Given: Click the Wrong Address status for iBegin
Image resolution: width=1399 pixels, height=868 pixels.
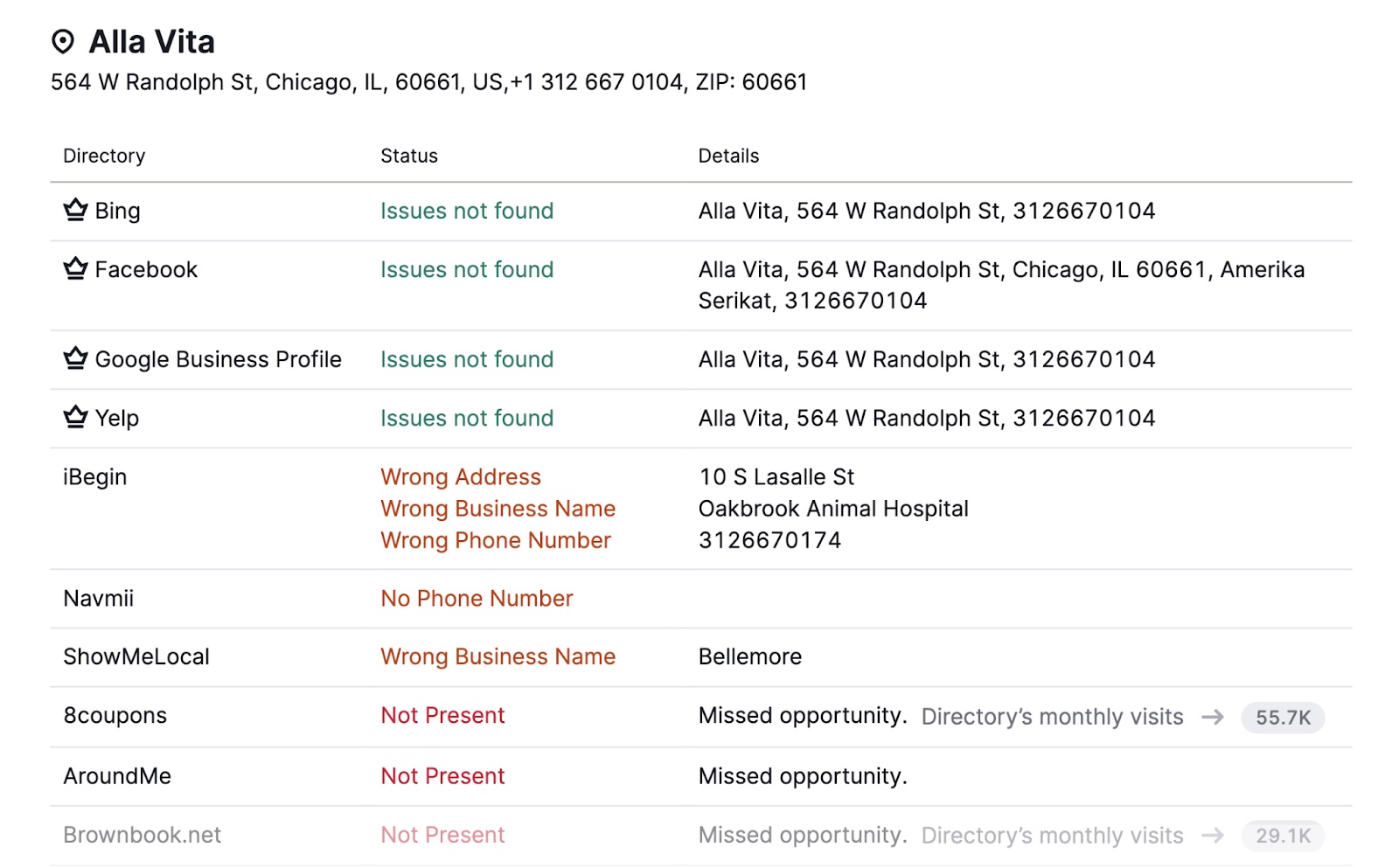Looking at the screenshot, I should [460, 477].
